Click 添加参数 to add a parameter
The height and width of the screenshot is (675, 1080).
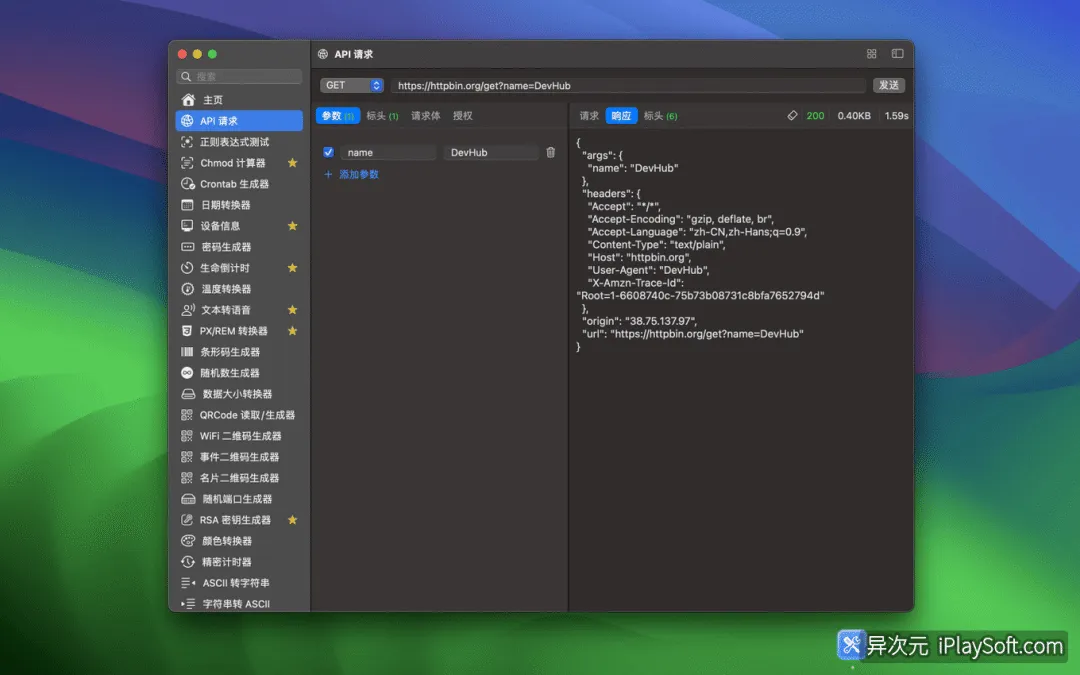point(351,174)
